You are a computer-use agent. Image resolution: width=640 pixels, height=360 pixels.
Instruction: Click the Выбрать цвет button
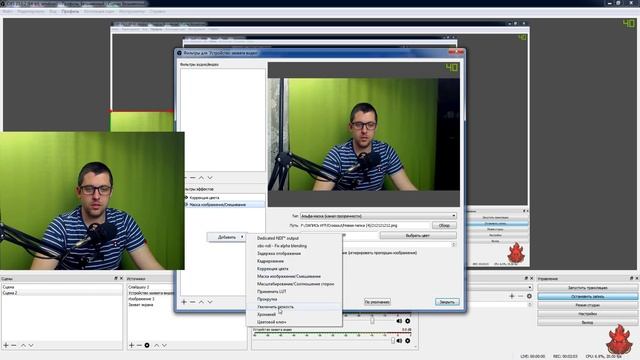pos(418,236)
